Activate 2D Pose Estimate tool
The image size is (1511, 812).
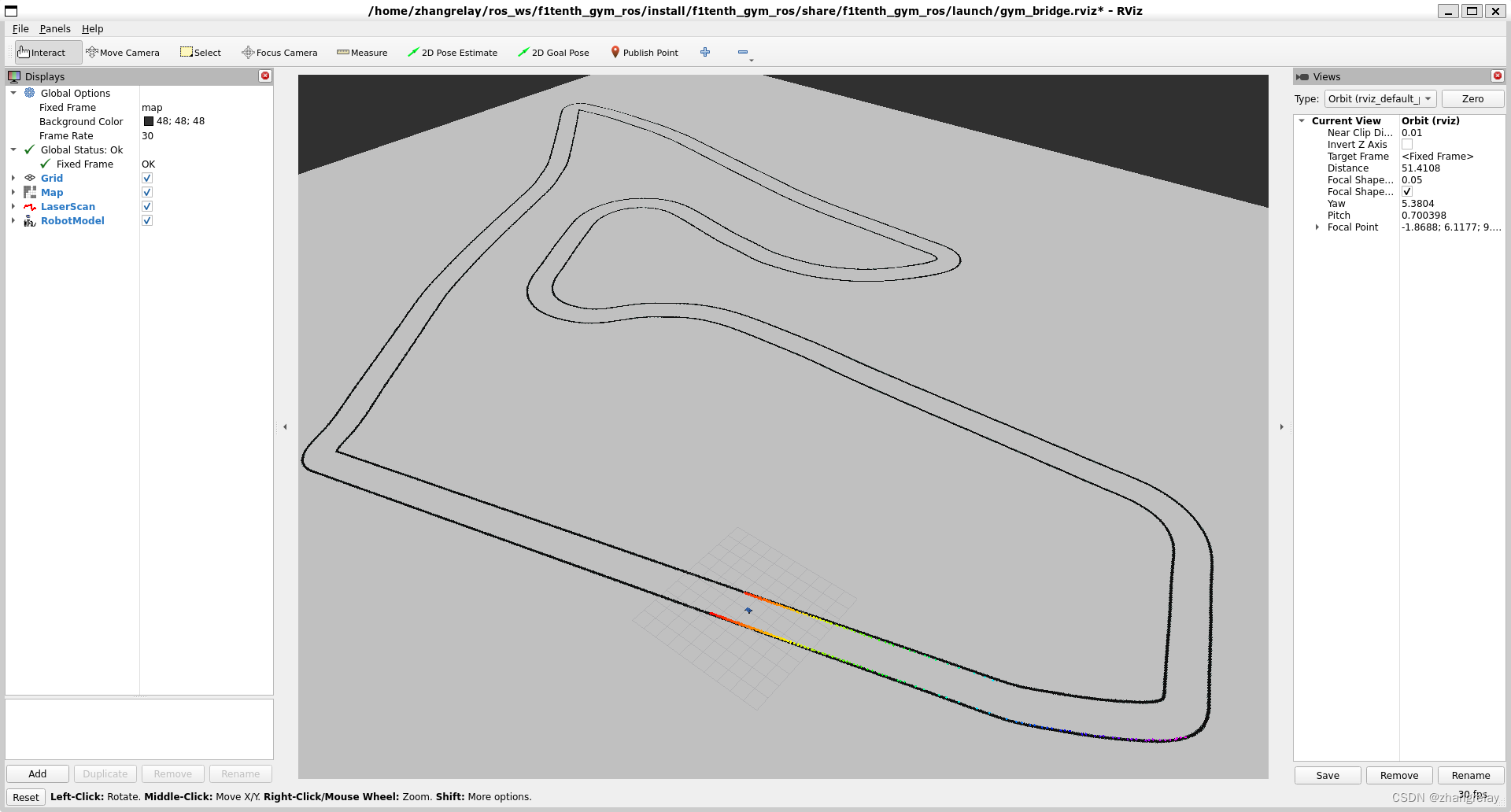tap(453, 53)
